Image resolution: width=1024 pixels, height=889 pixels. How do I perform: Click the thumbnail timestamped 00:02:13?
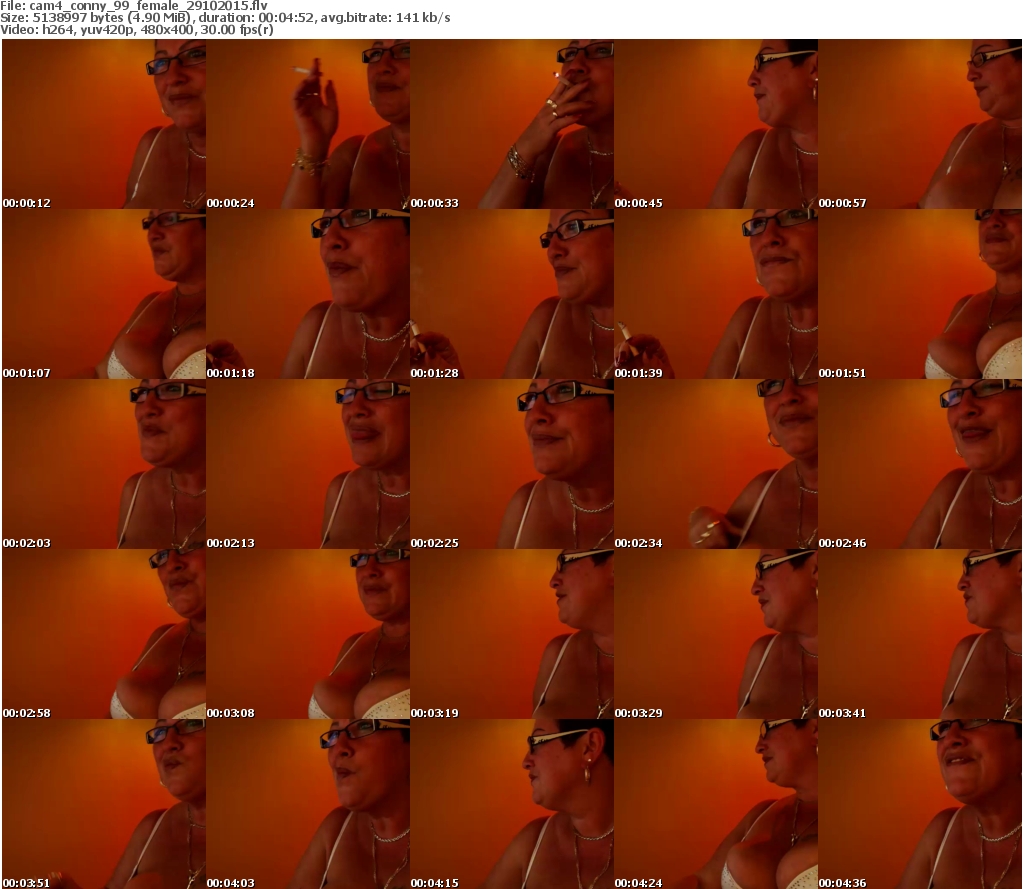308,464
